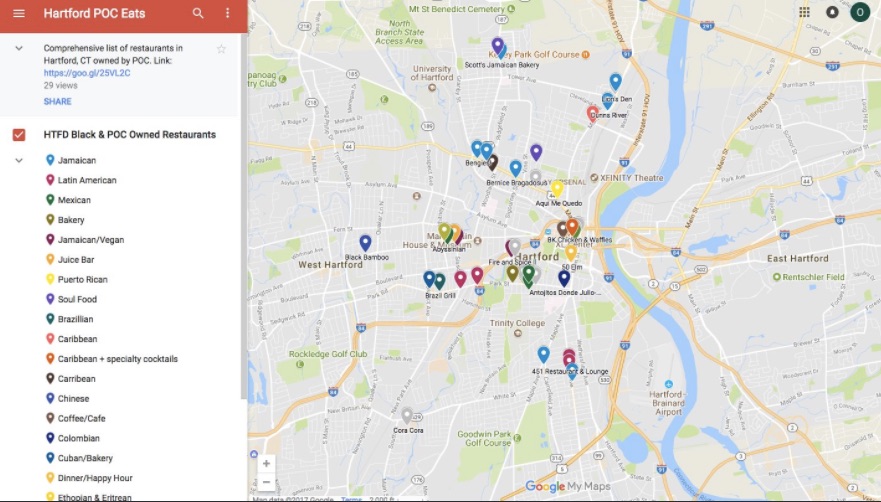The height and width of the screenshot is (502, 881).
Task: Open the Google apps grid
Action: tap(805, 12)
